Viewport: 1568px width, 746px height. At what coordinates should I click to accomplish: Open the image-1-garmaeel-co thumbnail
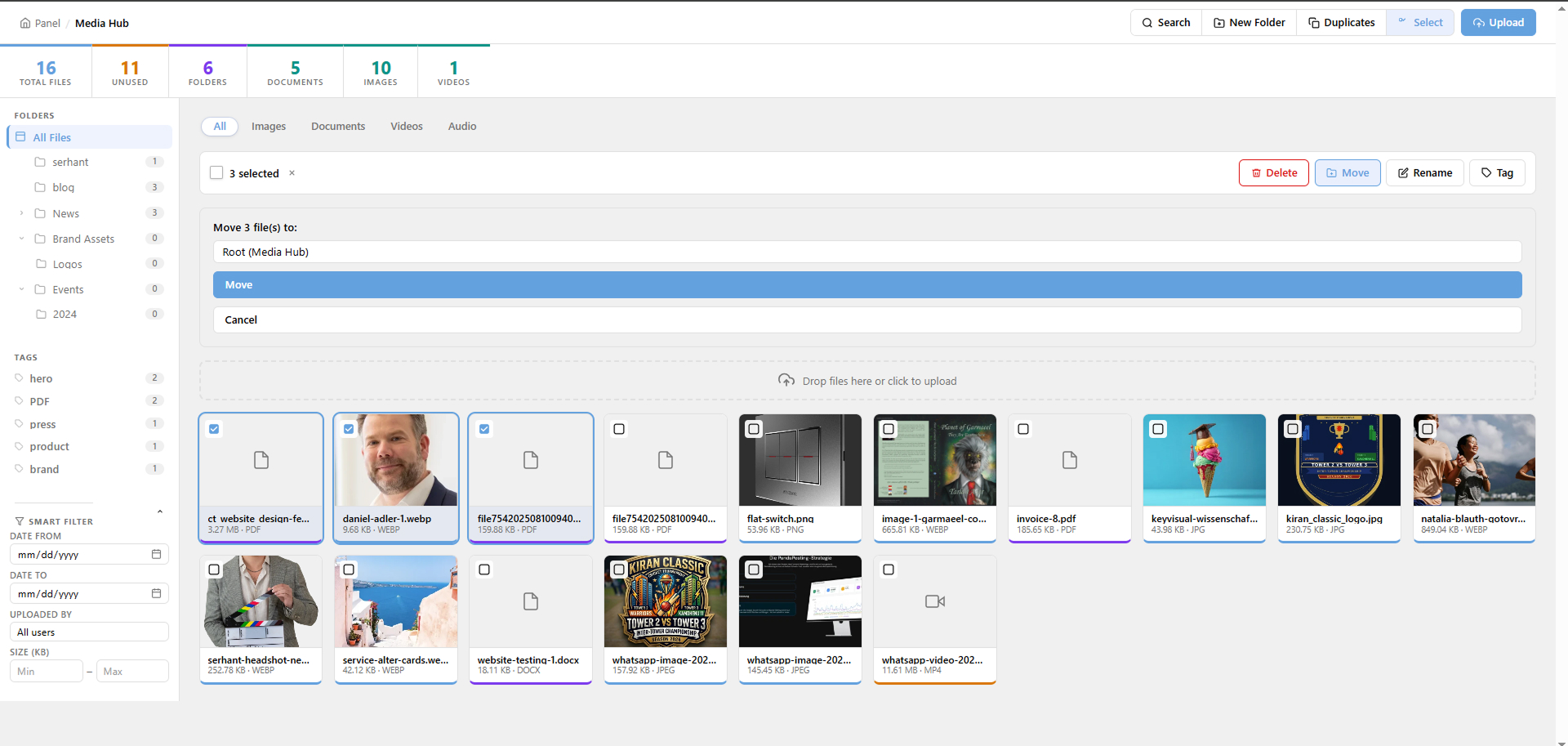click(935, 460)
